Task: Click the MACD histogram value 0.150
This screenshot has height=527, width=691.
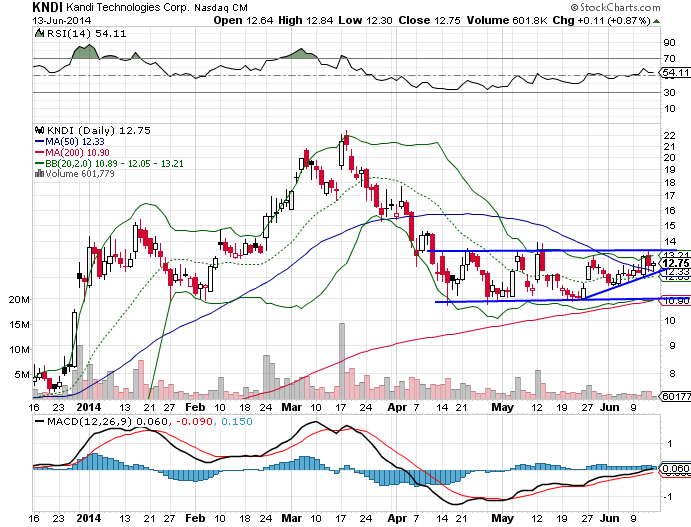Action: [237, 422]
